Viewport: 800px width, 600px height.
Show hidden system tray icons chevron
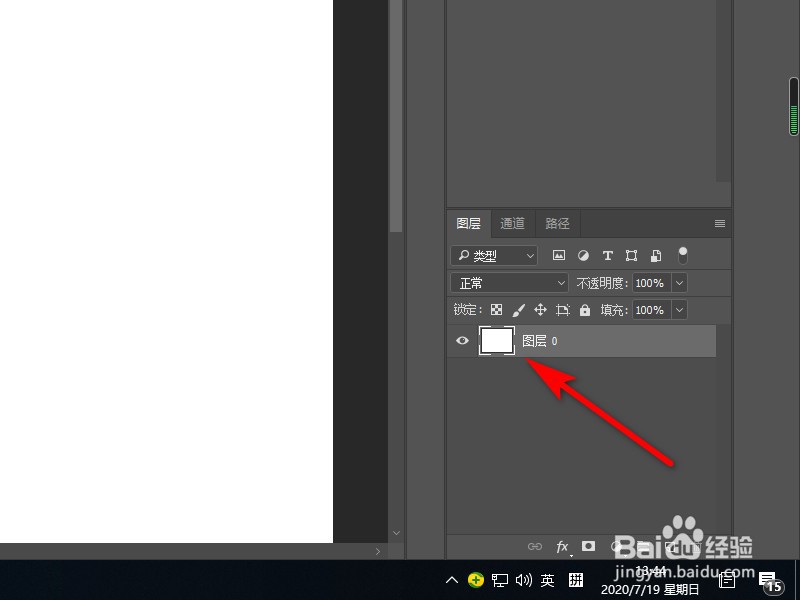[x=452, y=580]
